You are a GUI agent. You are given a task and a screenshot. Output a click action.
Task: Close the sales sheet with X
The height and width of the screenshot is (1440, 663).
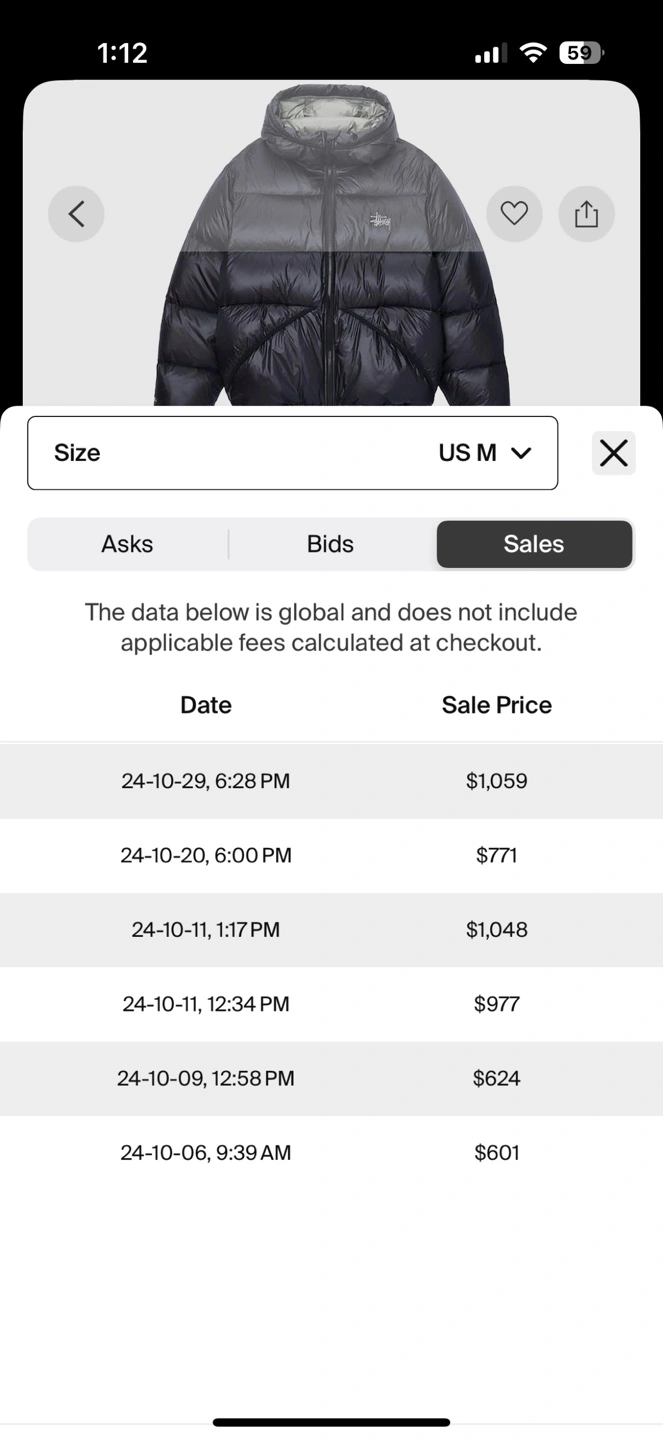614,453
